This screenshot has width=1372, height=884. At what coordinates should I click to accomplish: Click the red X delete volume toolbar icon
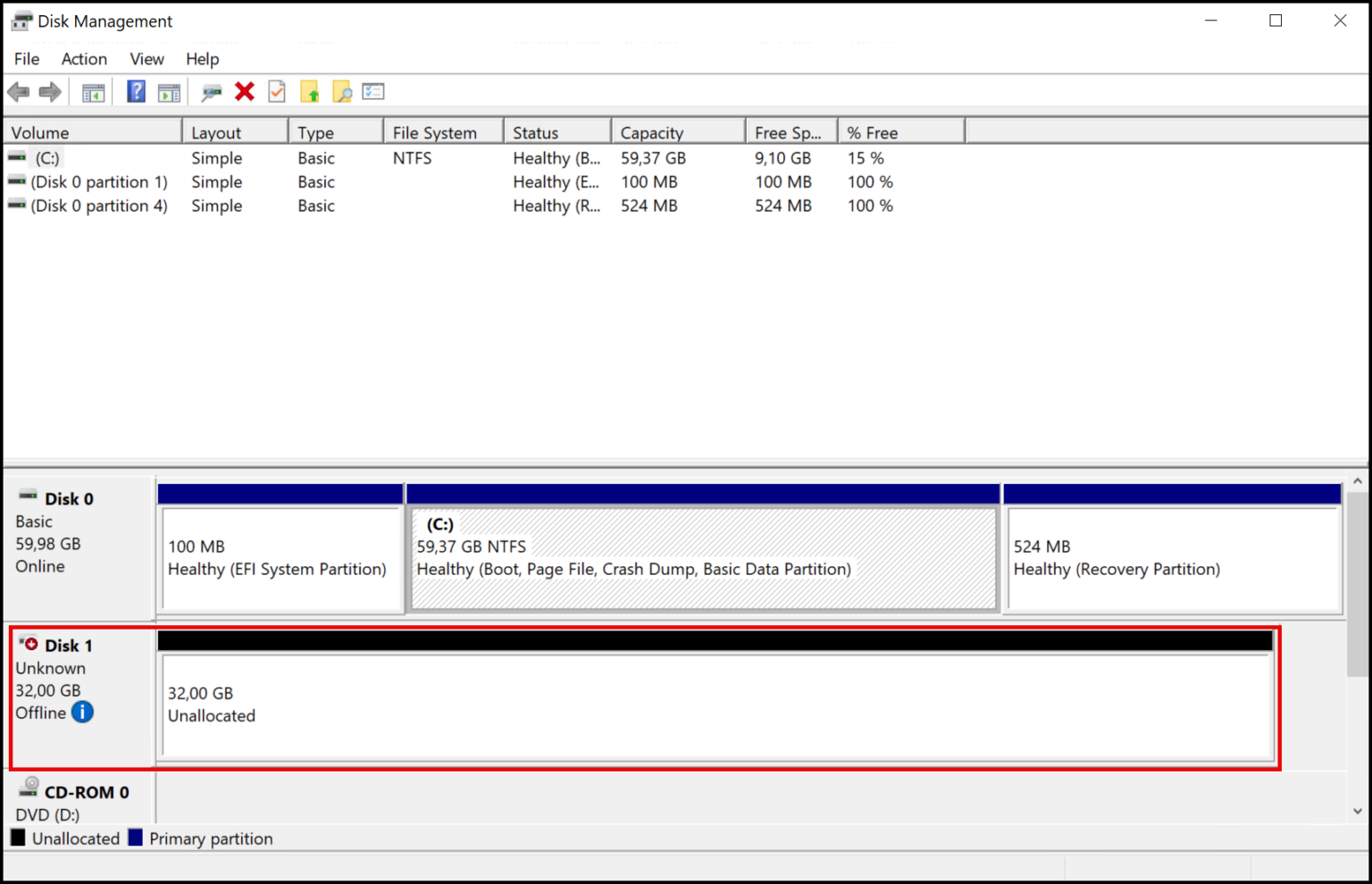245,91
